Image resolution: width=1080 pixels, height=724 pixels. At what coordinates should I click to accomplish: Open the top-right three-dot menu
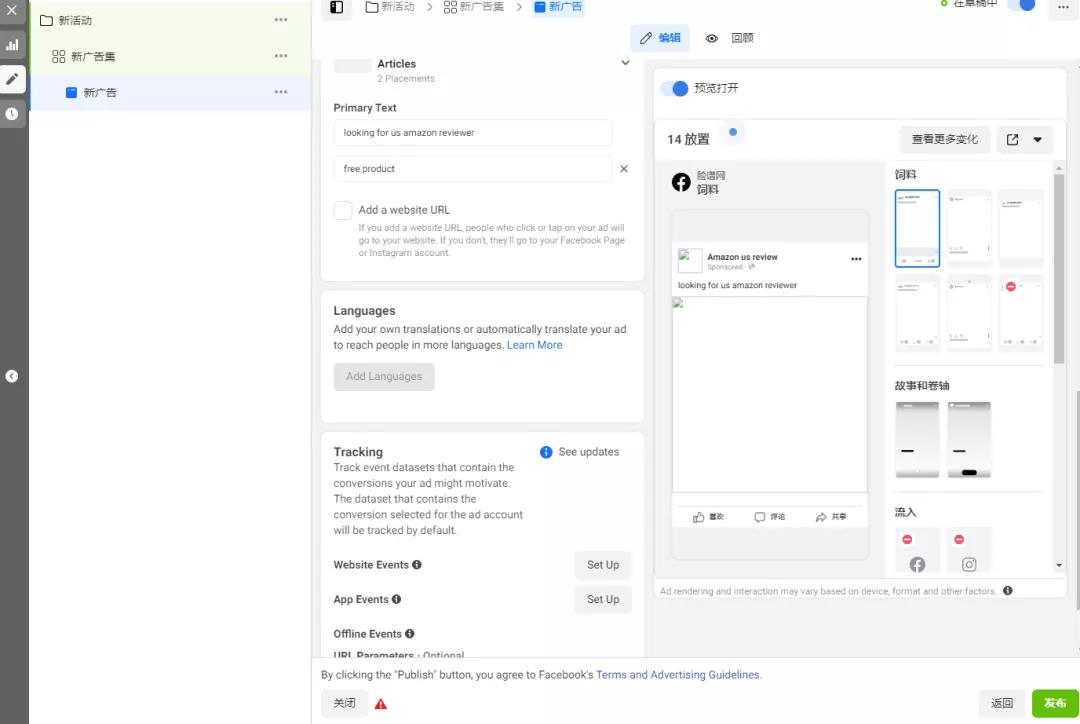point(1063,7)
